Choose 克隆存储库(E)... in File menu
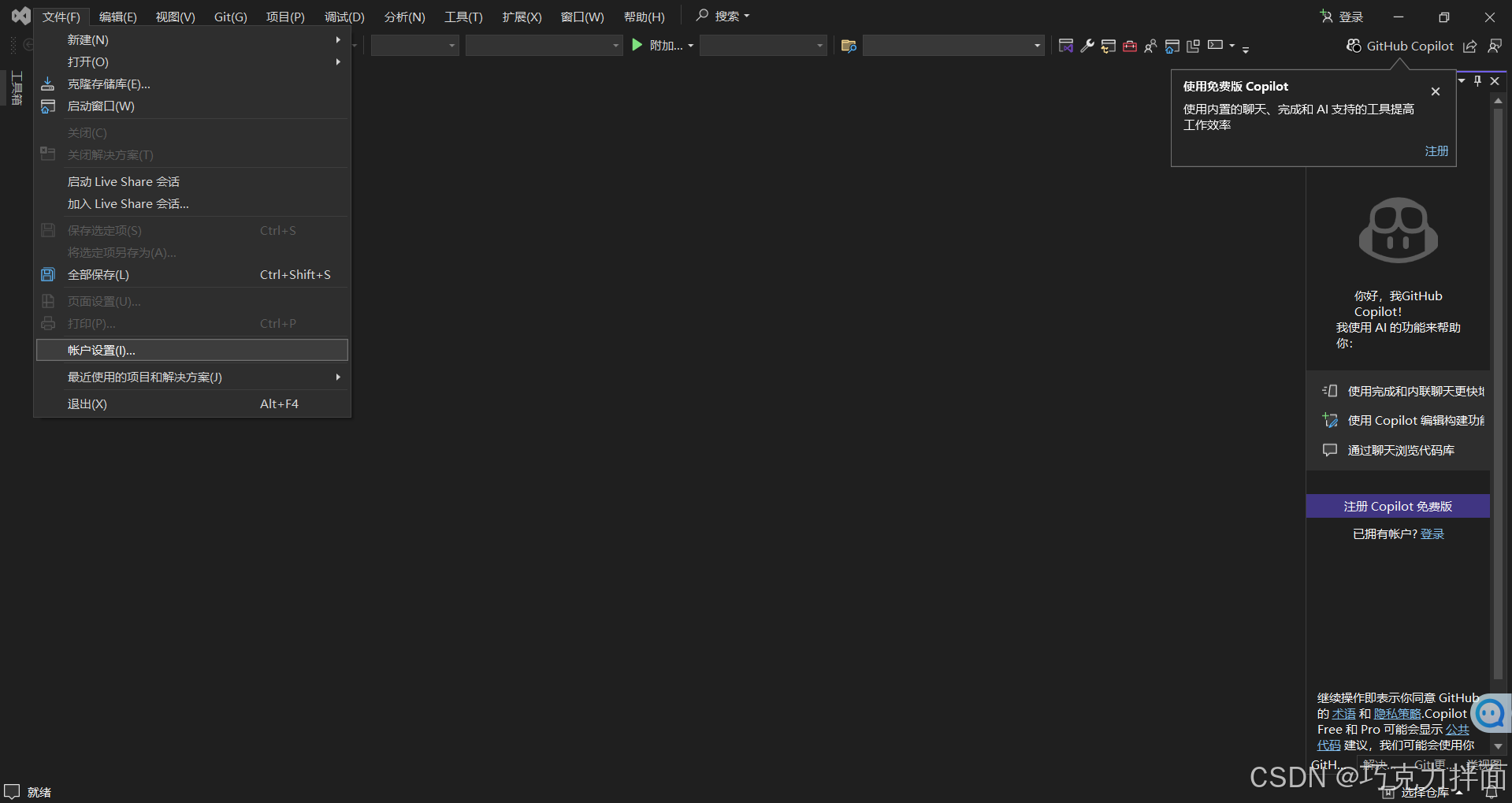 pos(192,84)
